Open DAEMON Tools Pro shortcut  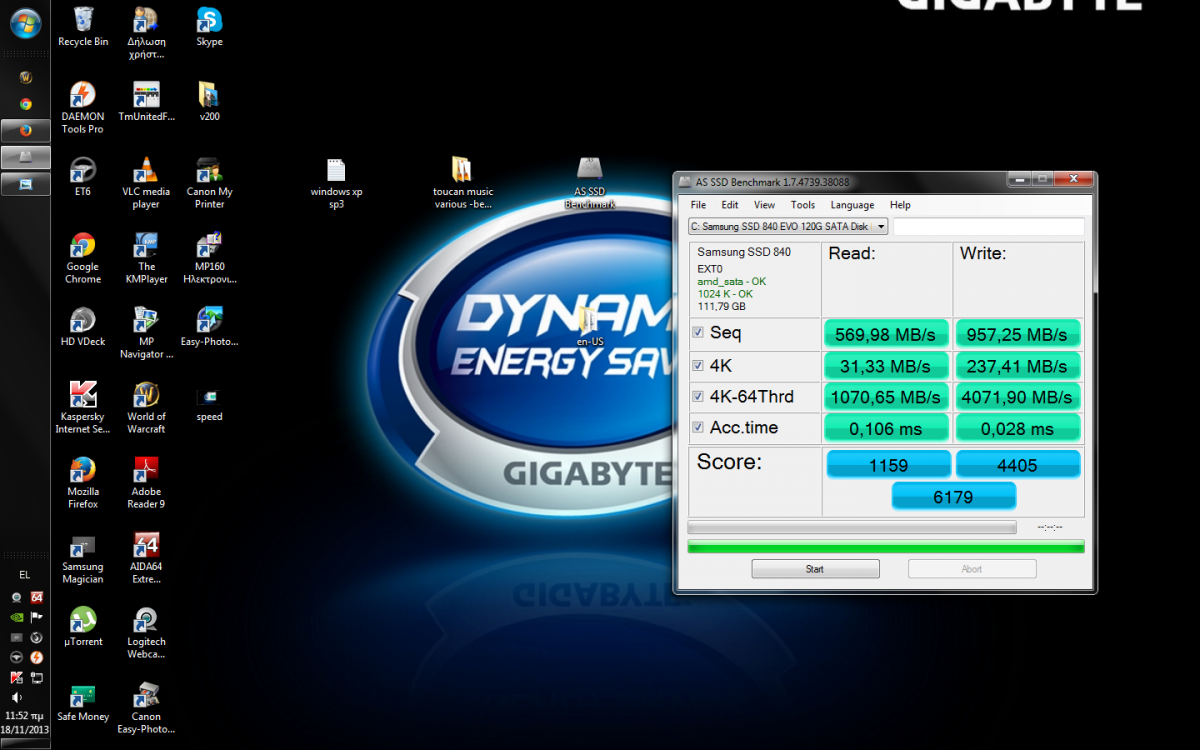(83, 108)
